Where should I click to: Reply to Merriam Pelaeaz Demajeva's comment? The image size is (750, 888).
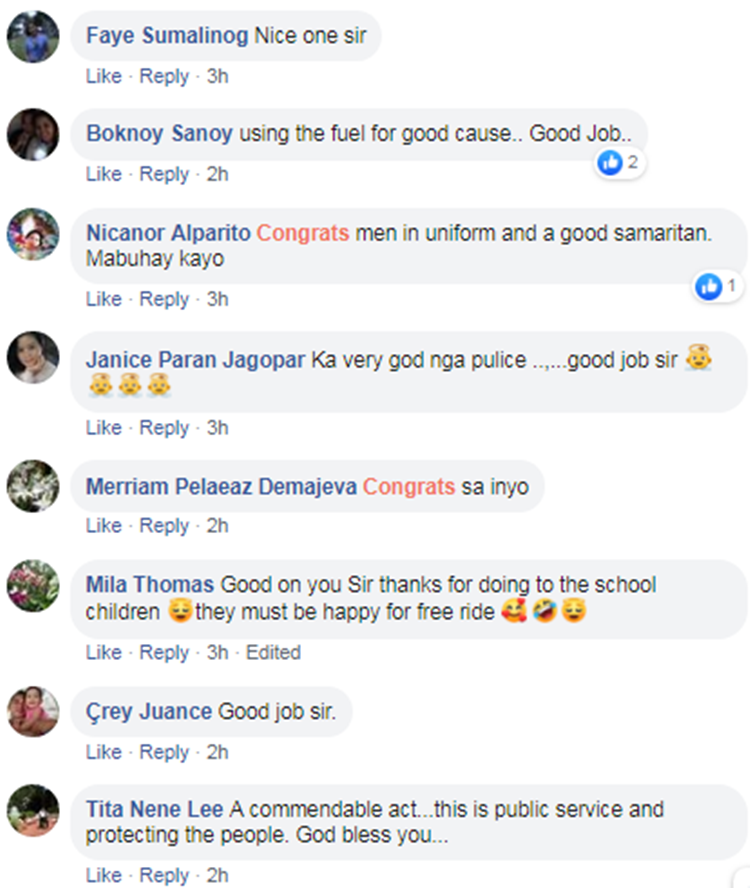pos(164,526)
